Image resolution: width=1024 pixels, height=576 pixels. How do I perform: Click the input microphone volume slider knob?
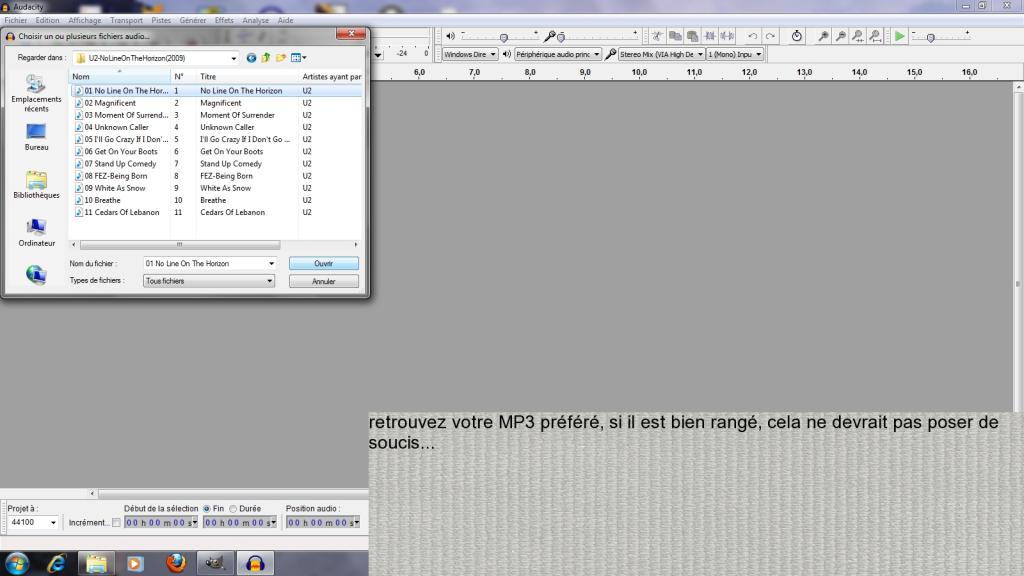click(561, 38)
